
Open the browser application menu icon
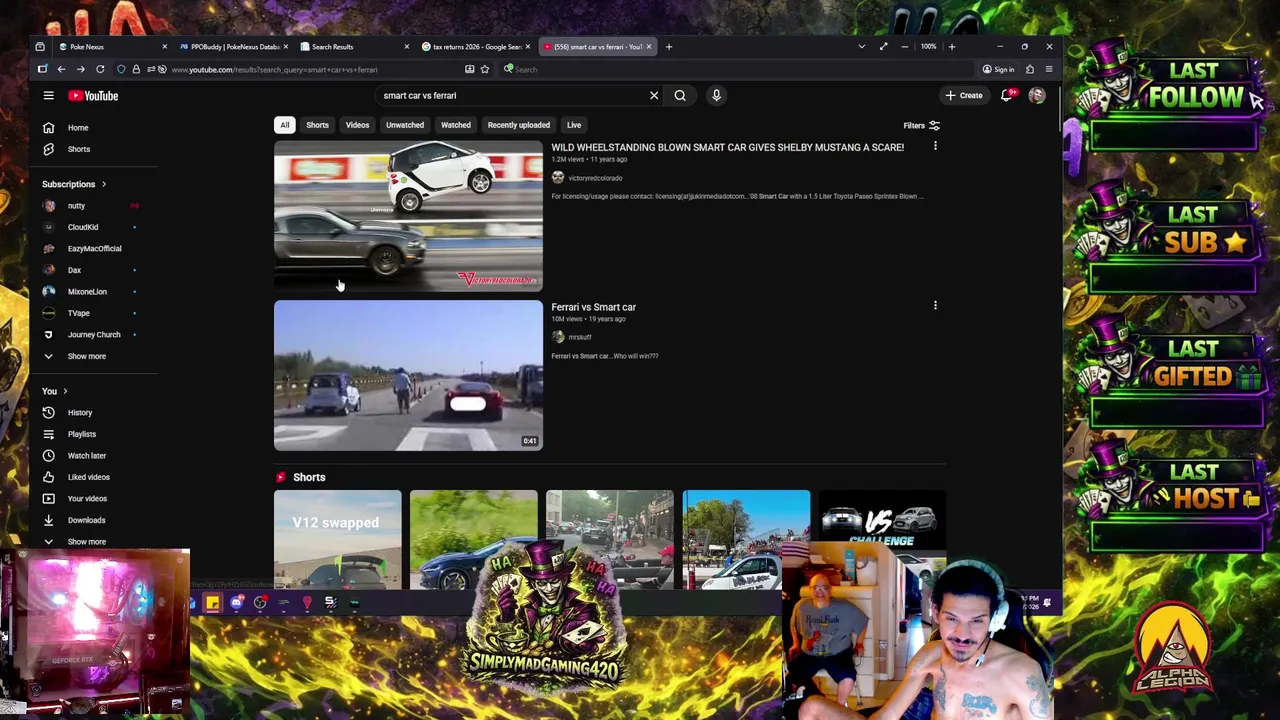pyautogui.click(x=1049, y=69)
